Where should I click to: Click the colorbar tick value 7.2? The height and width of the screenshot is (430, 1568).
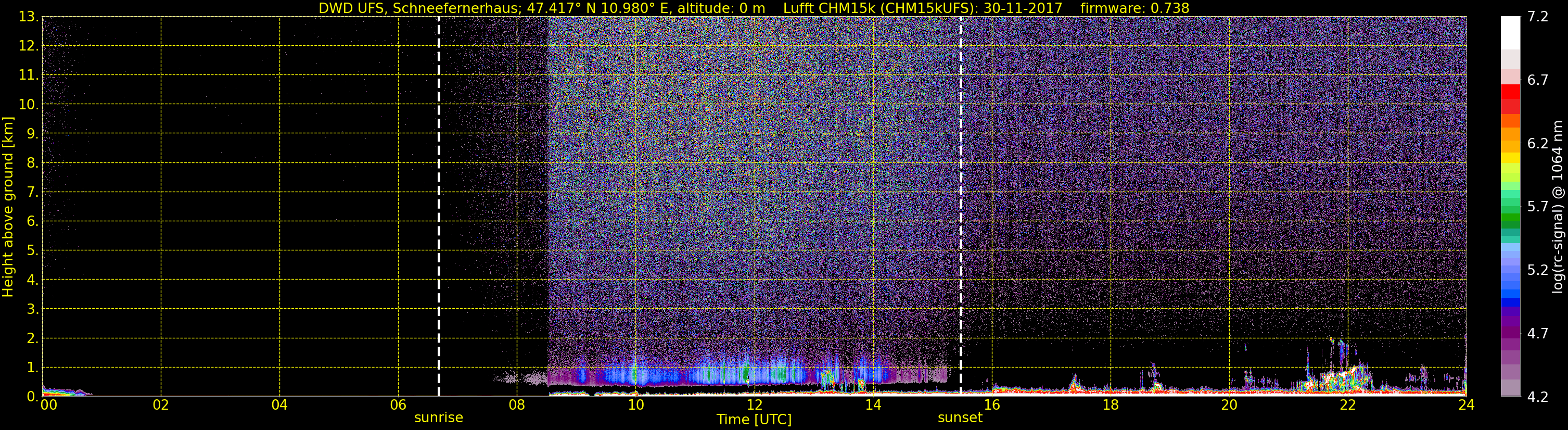pyautogui.click(x=1538, y=17)
